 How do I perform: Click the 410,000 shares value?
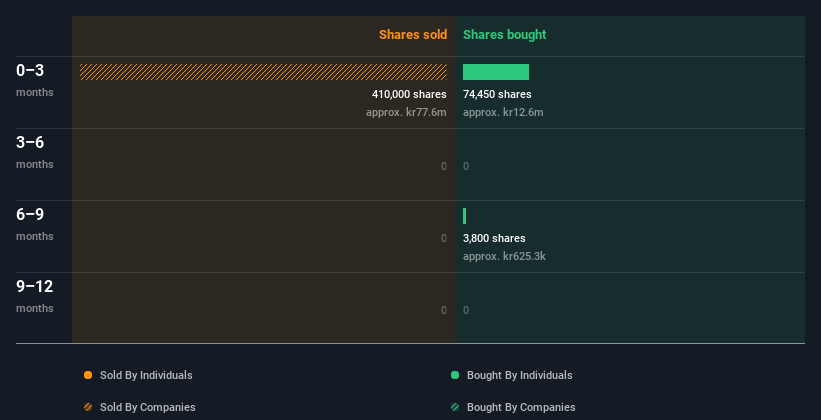pos(409,94)
